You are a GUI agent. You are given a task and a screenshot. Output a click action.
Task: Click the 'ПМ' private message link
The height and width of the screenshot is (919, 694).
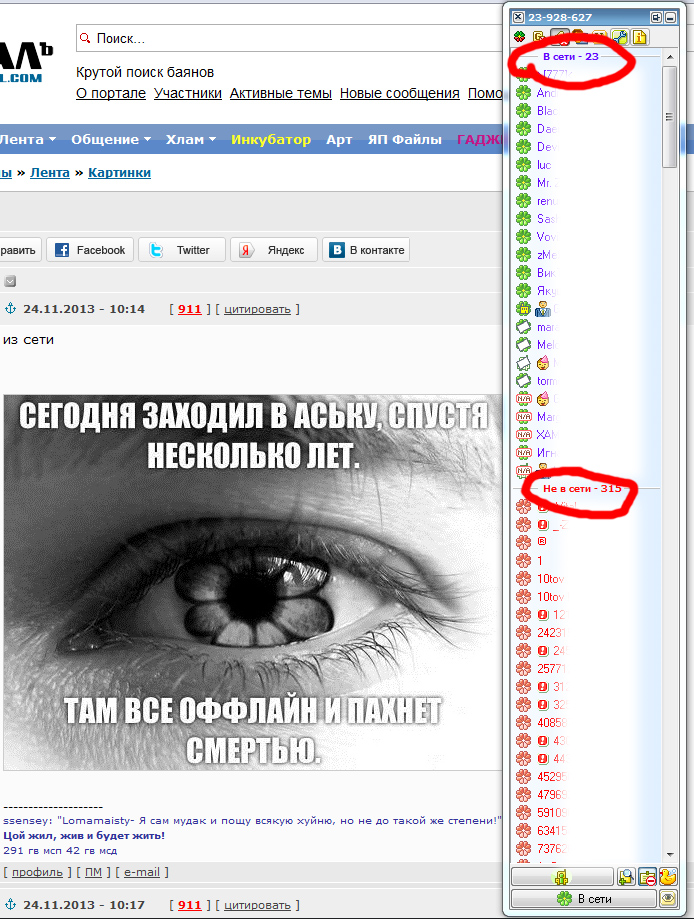point(93,872)
